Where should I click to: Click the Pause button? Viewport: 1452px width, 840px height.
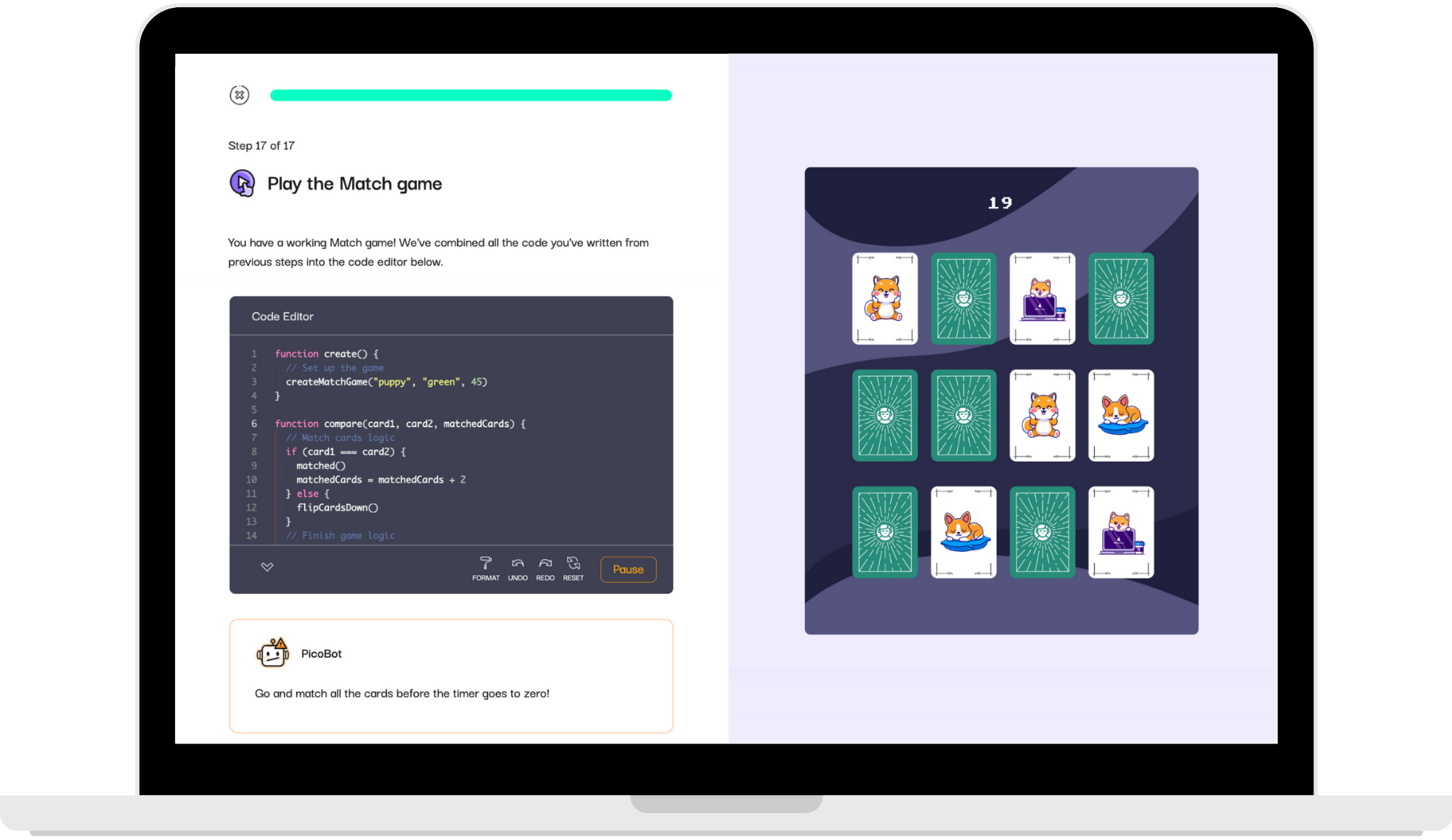point(628,569)
